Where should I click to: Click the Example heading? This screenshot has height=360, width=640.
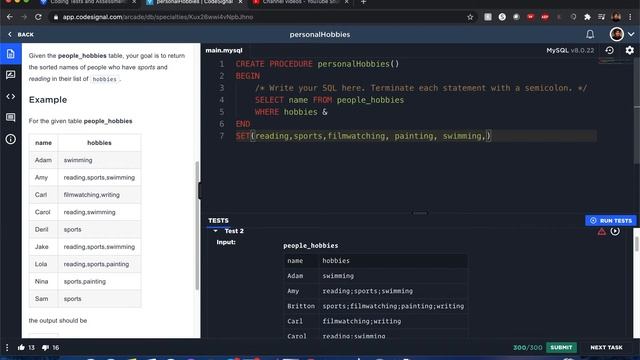[48, 100]
